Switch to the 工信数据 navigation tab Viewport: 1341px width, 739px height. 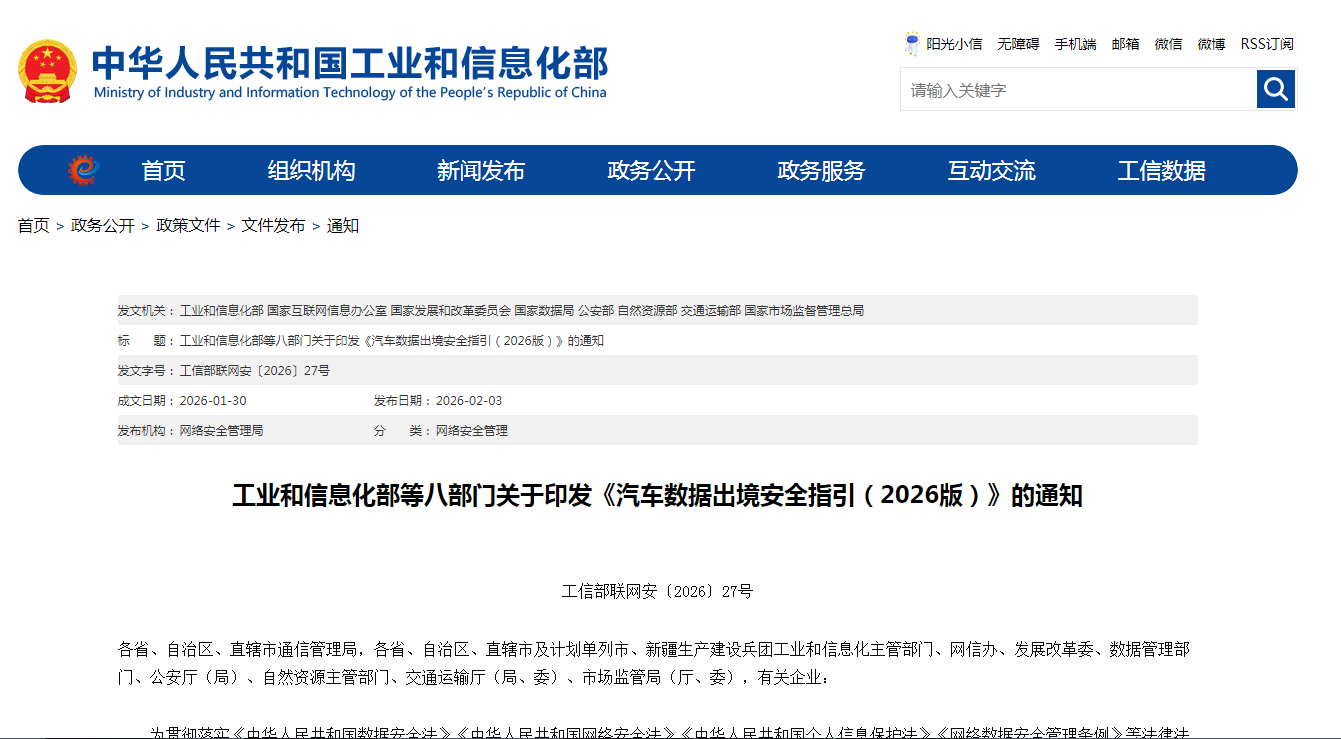[1161, 170]
